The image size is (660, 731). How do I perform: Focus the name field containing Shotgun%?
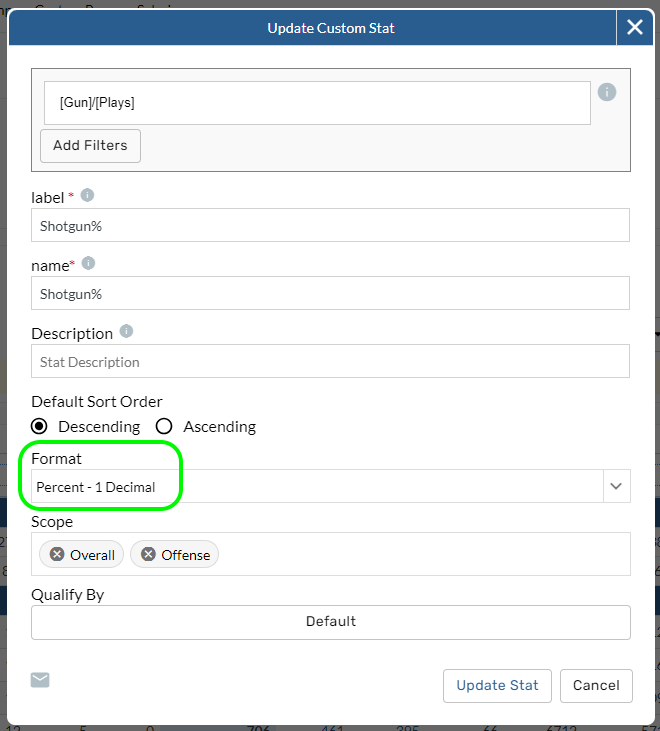pyautogui.click(x=330, y=294)
